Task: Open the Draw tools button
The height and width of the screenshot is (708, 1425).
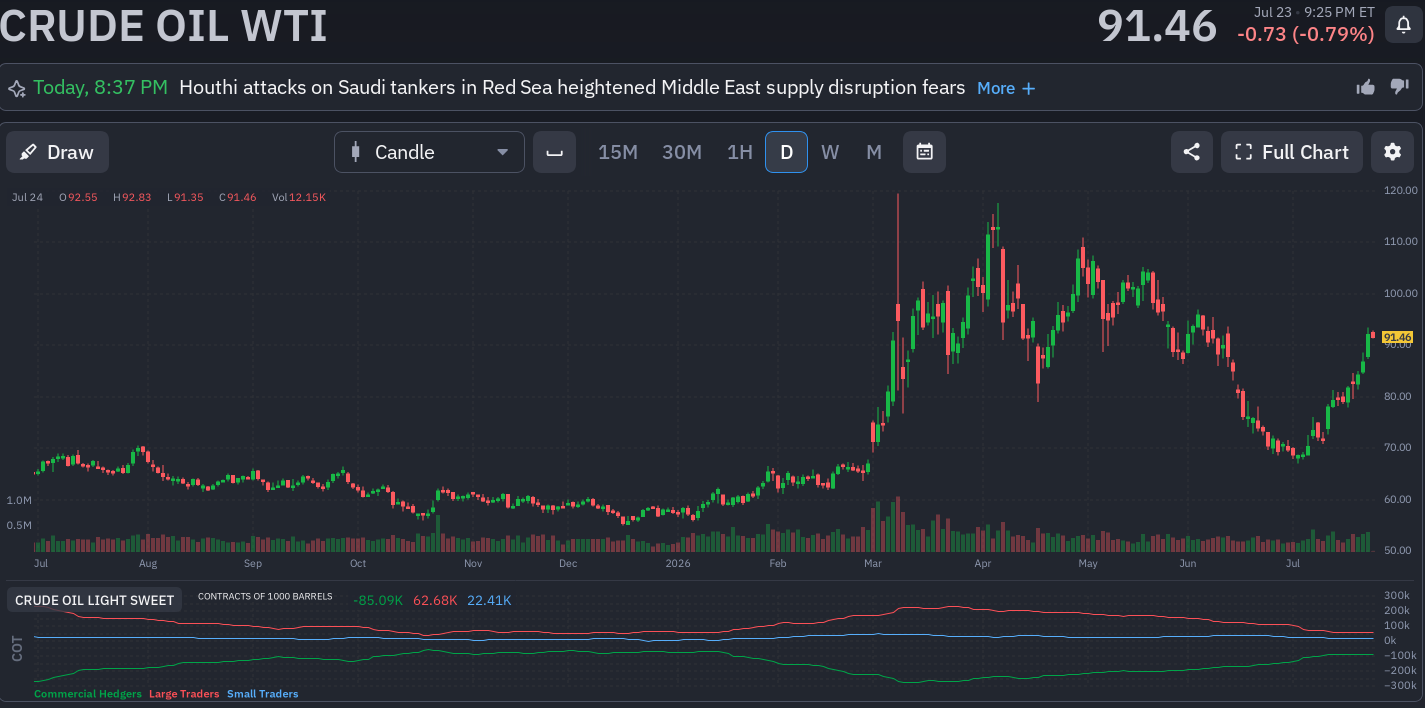Action: (57, 152)
